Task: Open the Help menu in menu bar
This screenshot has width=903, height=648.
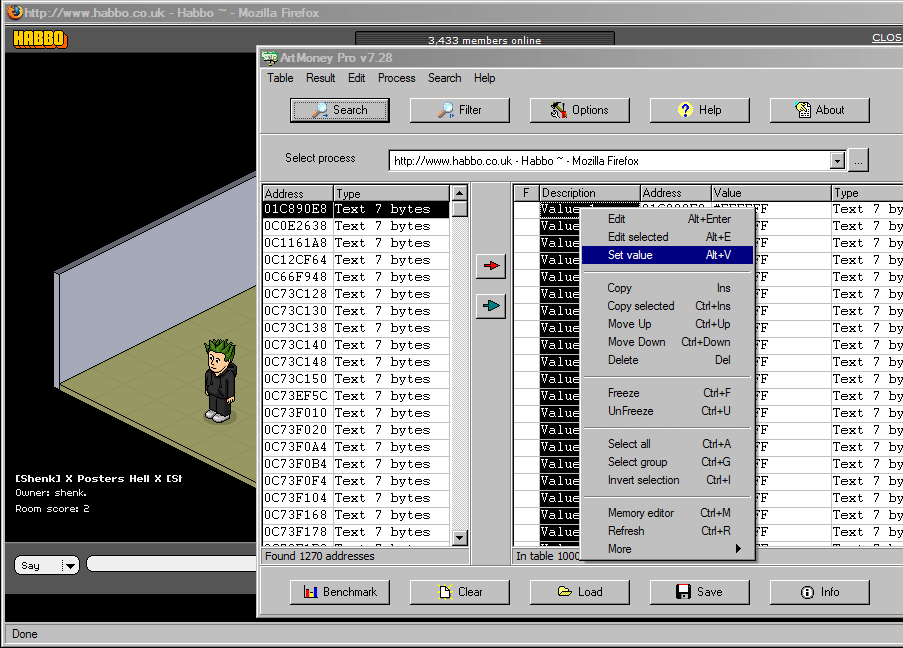Action: pyautogui.click(x=484, y=78)
